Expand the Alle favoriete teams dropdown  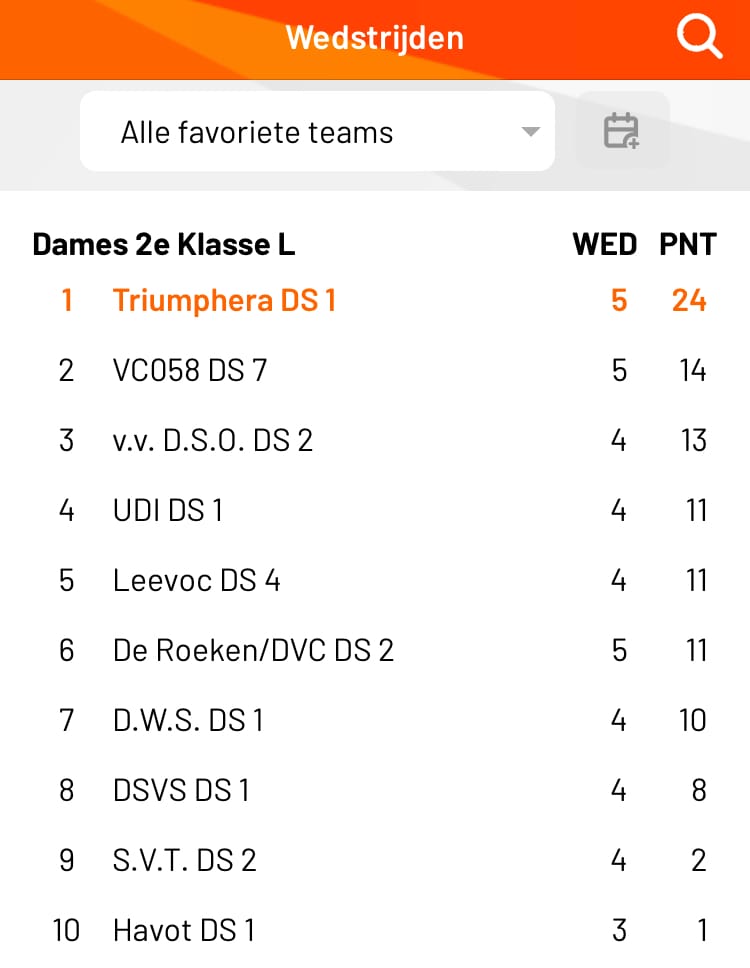point(317,131)
